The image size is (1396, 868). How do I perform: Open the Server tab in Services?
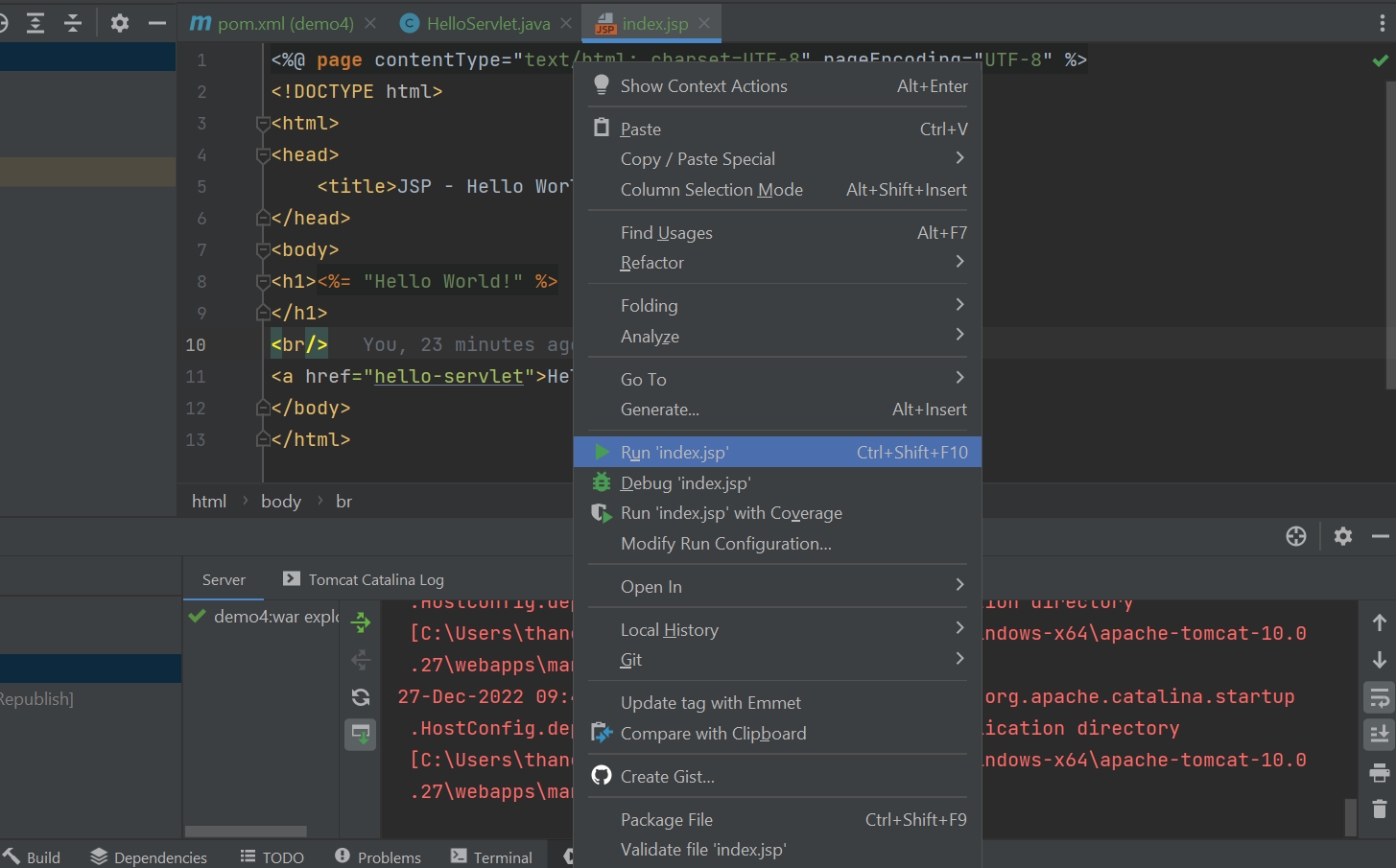[224, 579]
